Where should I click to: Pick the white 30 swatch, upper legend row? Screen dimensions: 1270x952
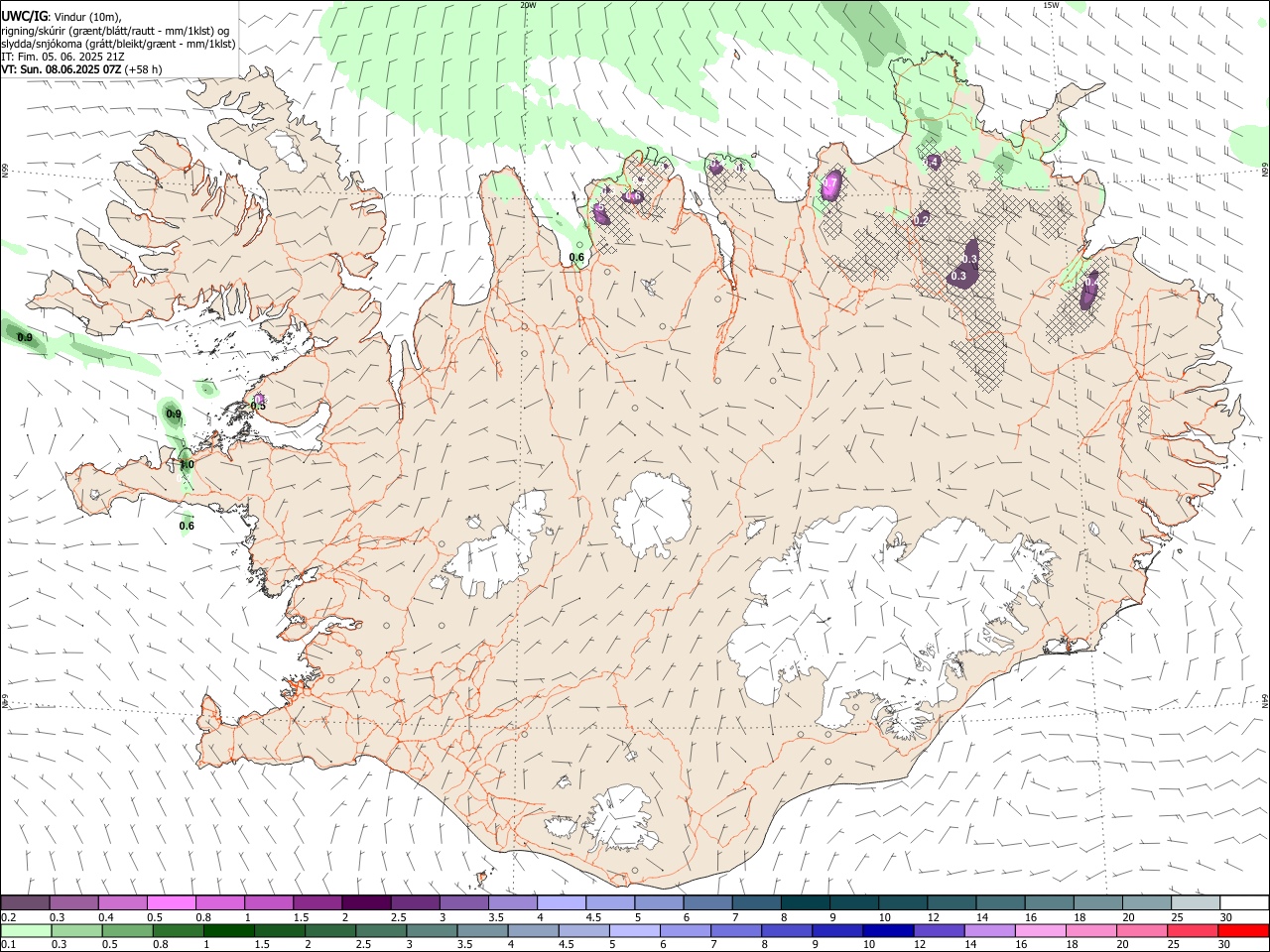point(1244,902)
